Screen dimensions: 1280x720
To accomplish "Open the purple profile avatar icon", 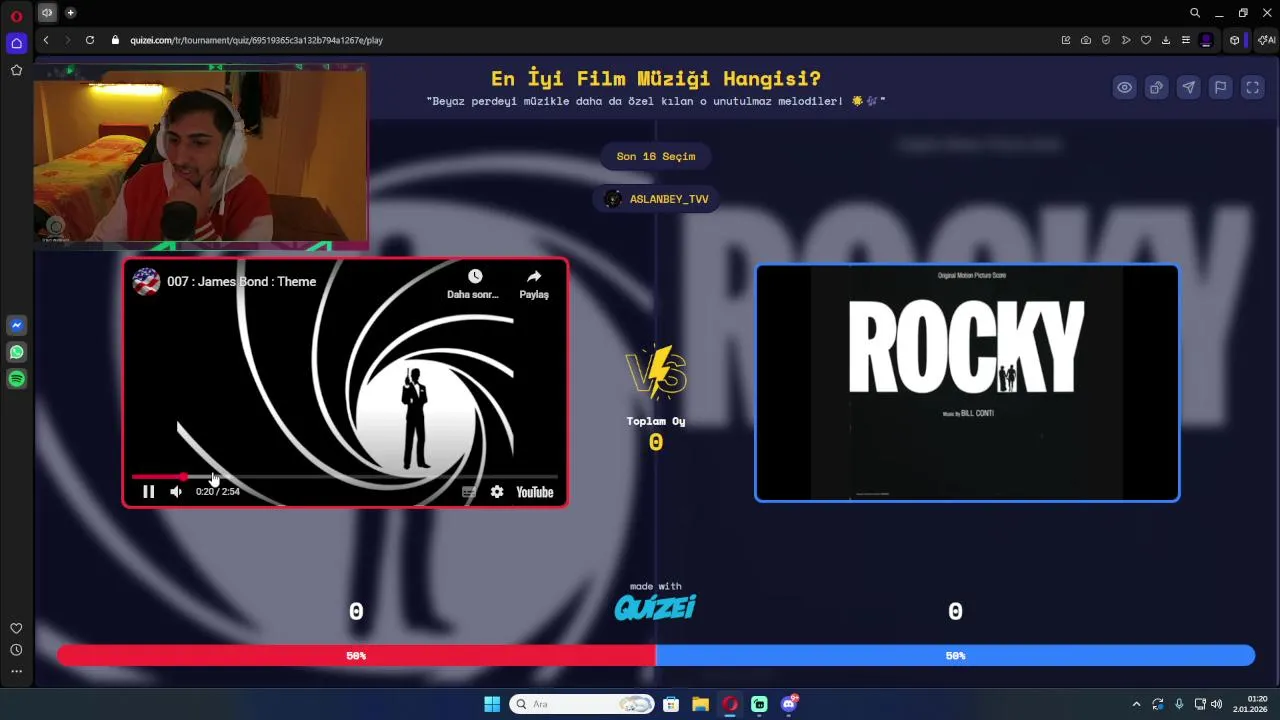I will 1206,40.
